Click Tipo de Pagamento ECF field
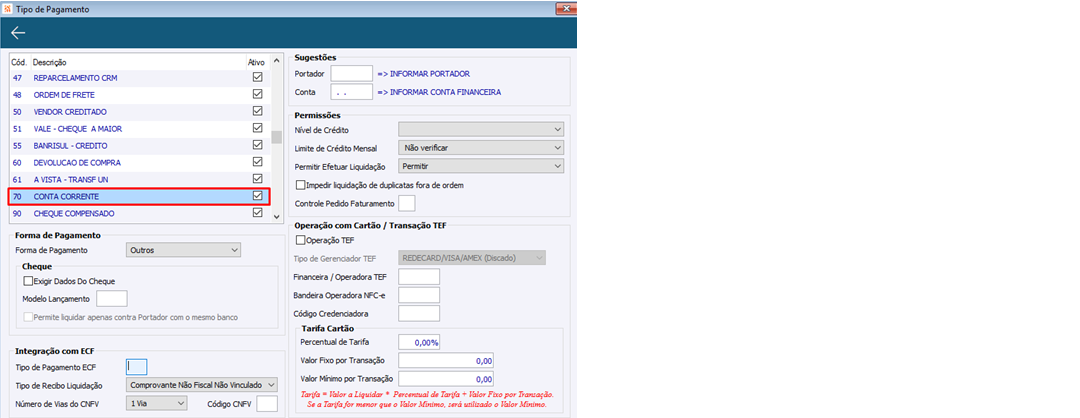Viewport: 1080px width, 418px height. pyautogui.click(x=136, y=367)
